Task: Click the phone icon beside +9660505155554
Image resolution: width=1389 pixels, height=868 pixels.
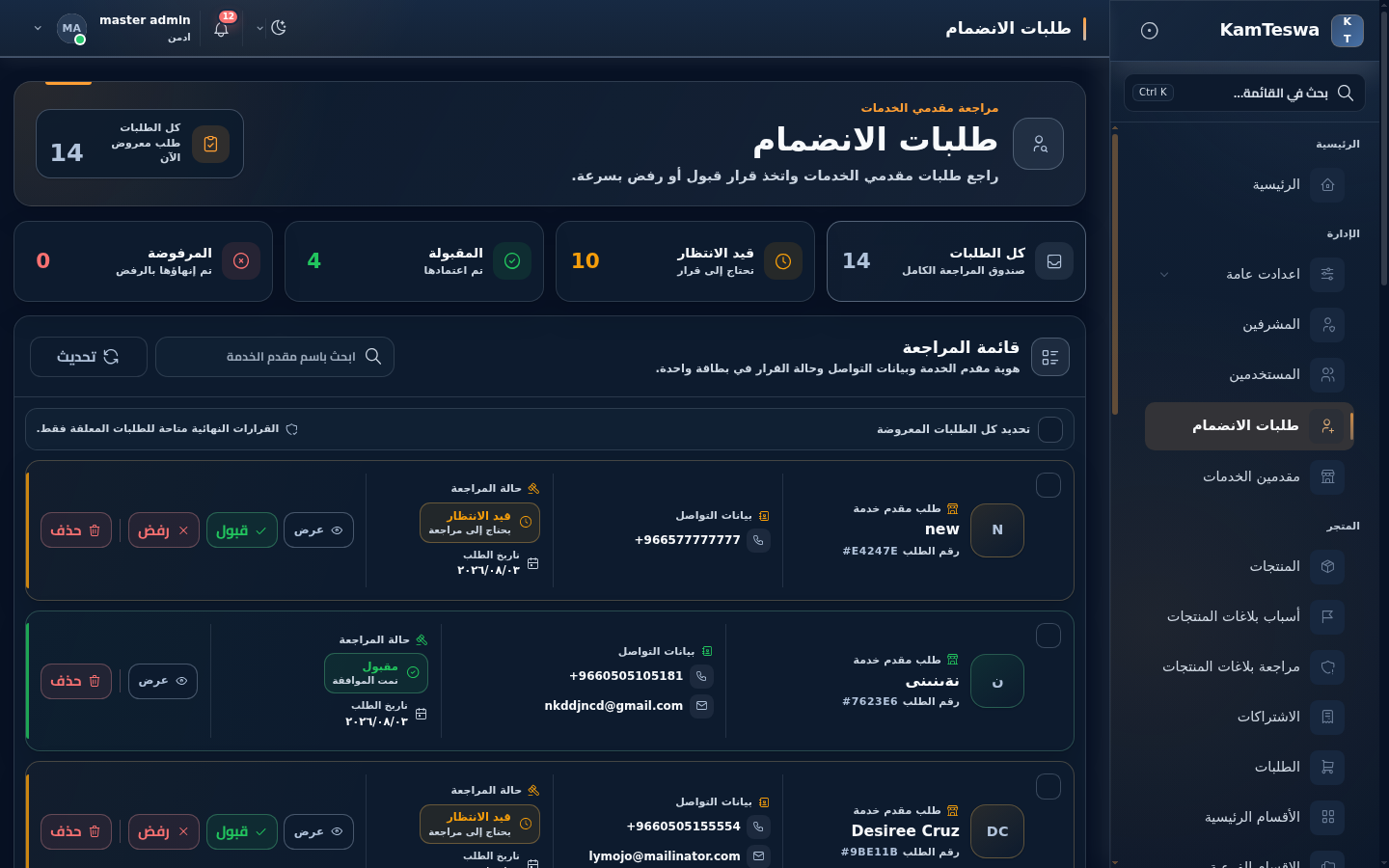Action: tap(759, 827)
